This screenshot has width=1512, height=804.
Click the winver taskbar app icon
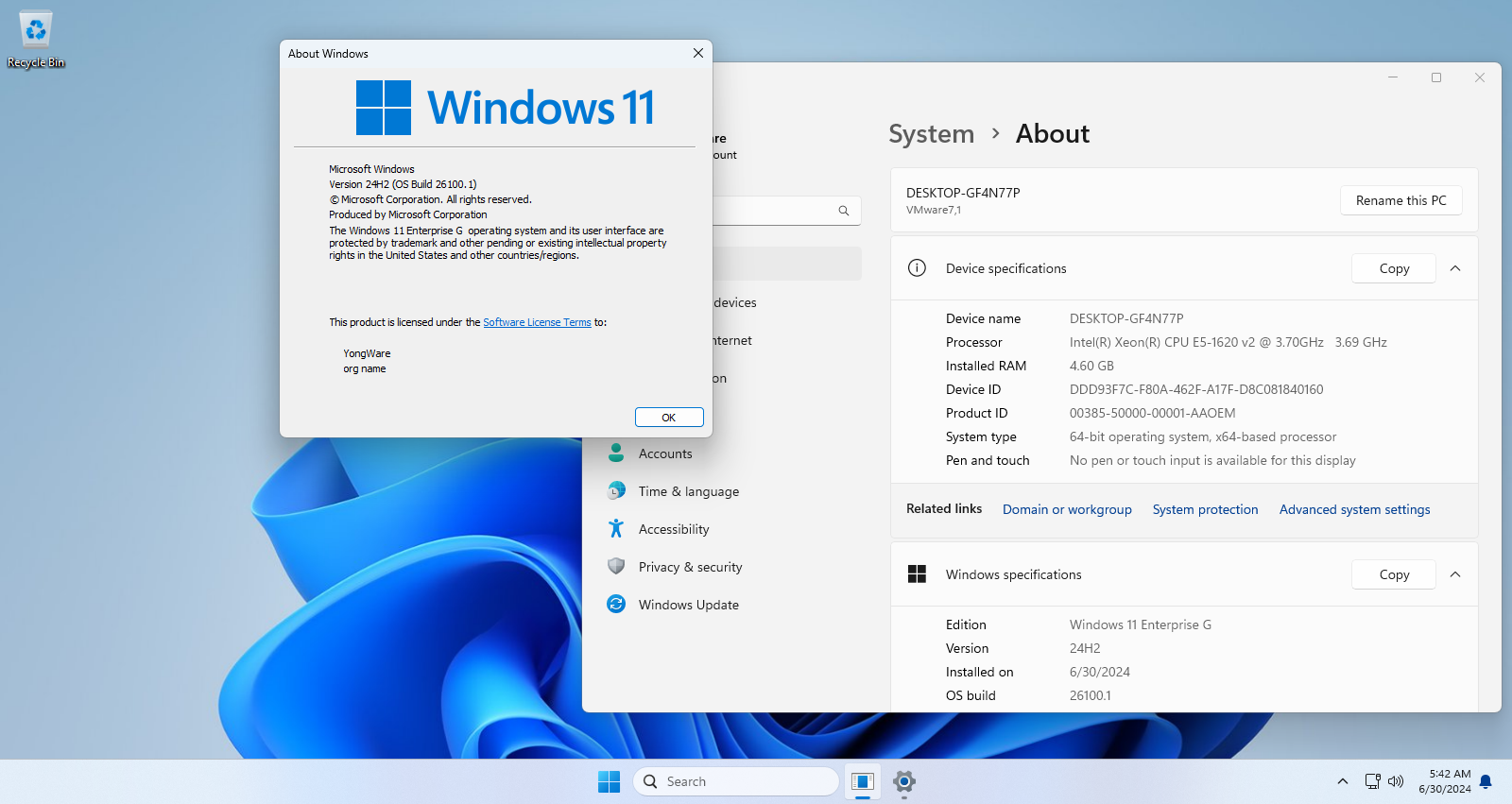862,781
